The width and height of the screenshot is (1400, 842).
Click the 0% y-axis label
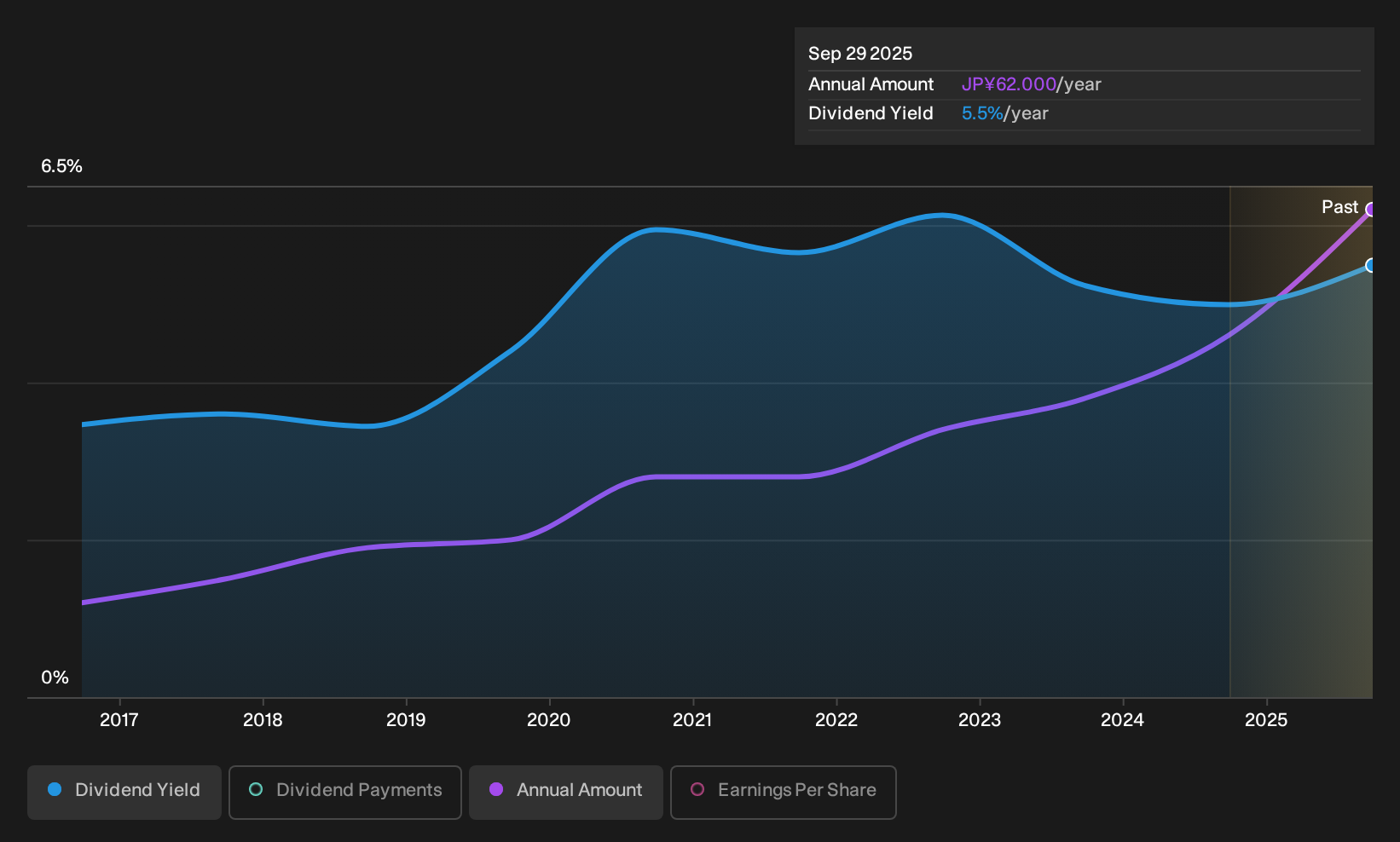pyautogui.click(x=55, y=678)
